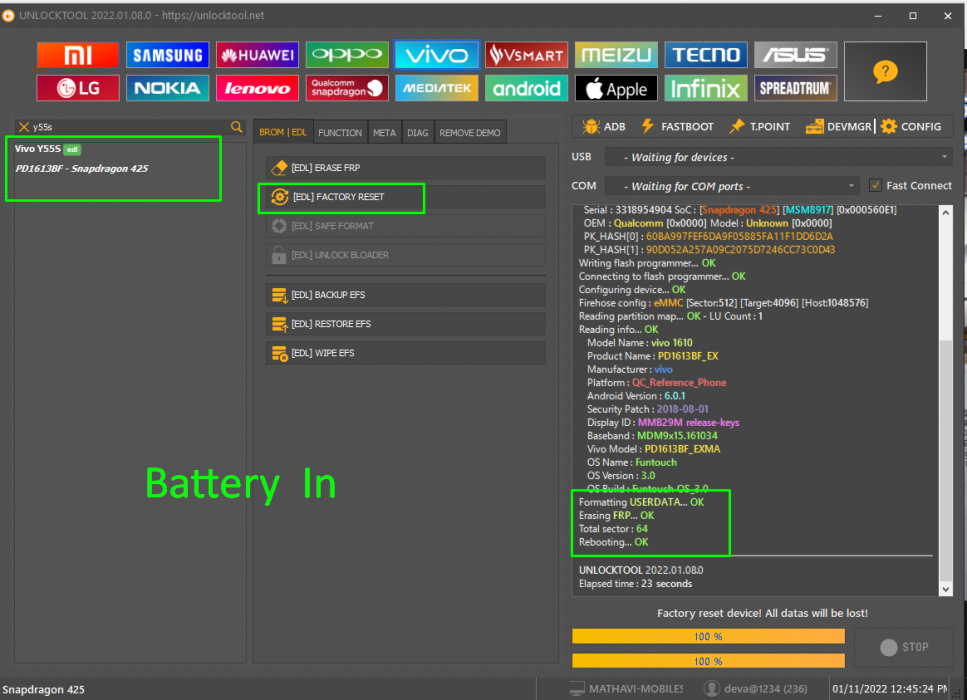Image resolution: width=967 pixels, height=700 pixels.
Task: Click the STOP button
Action: [x=904, y=647]
